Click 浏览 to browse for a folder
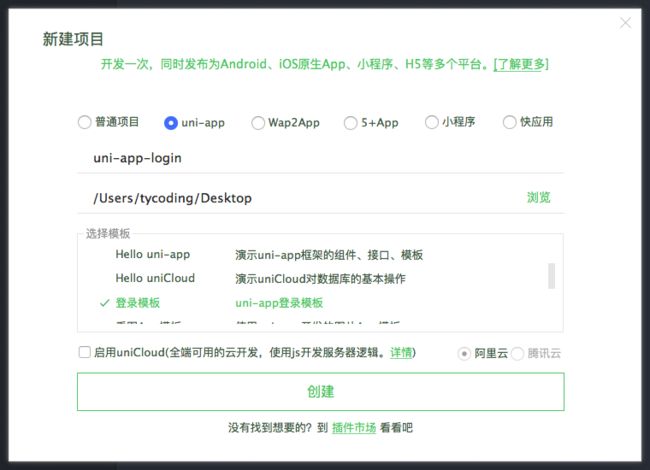Image resolution: width=650 pixels, height=470 pixels. pyautogui.click(x=538, y=198)
